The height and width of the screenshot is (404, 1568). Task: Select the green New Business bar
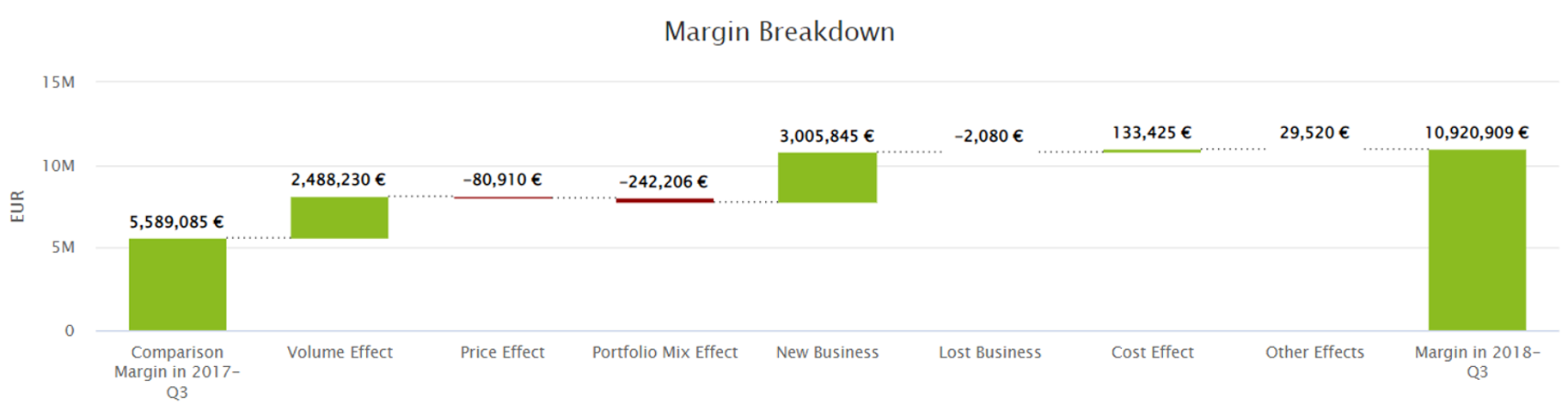point(827,178)
